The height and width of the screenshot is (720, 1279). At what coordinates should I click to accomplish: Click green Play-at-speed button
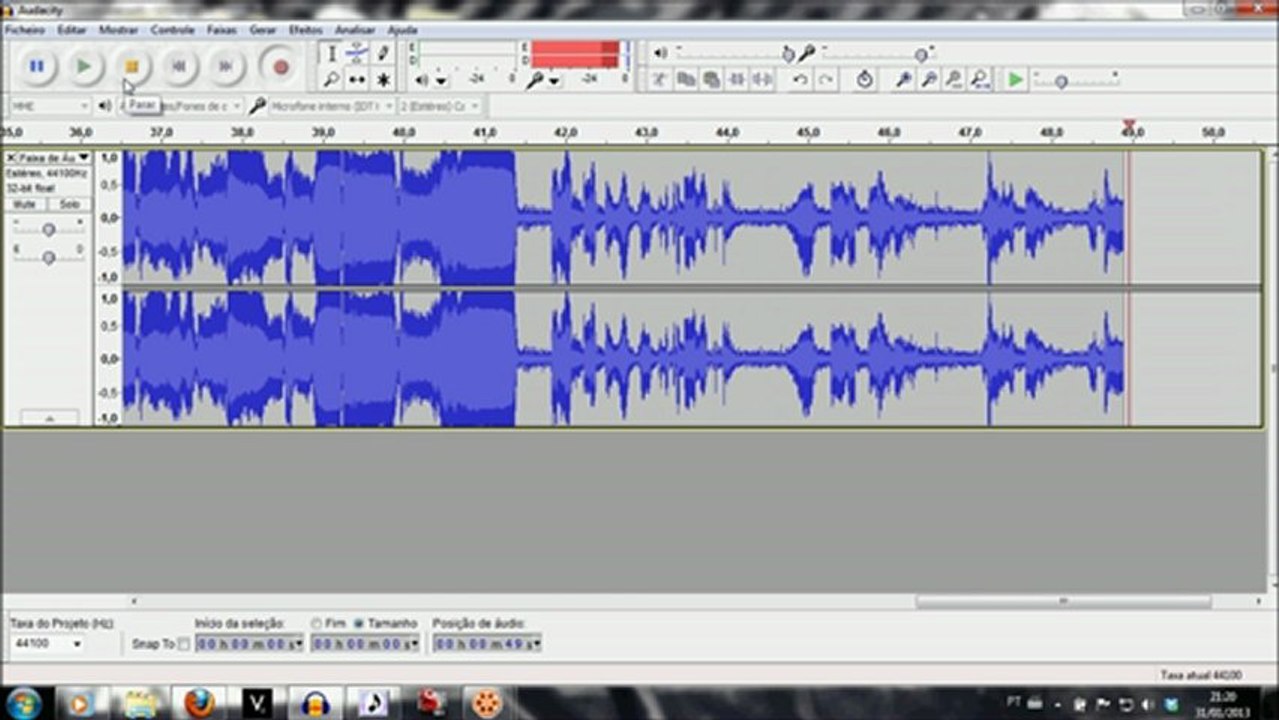click(x=1015, y=79)
